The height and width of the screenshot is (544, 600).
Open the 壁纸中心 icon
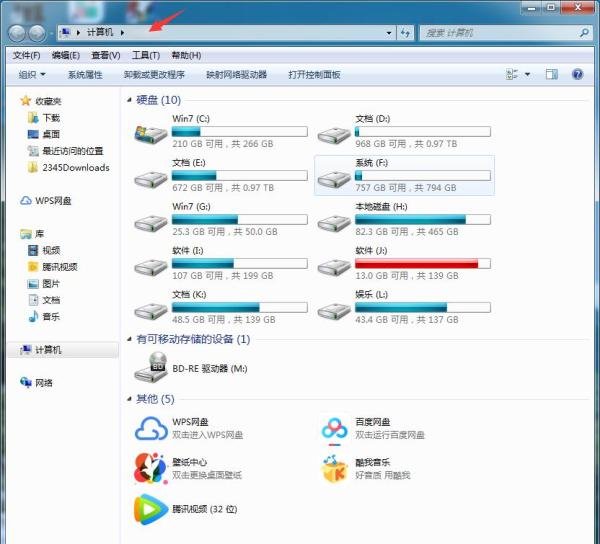(151, 469)
